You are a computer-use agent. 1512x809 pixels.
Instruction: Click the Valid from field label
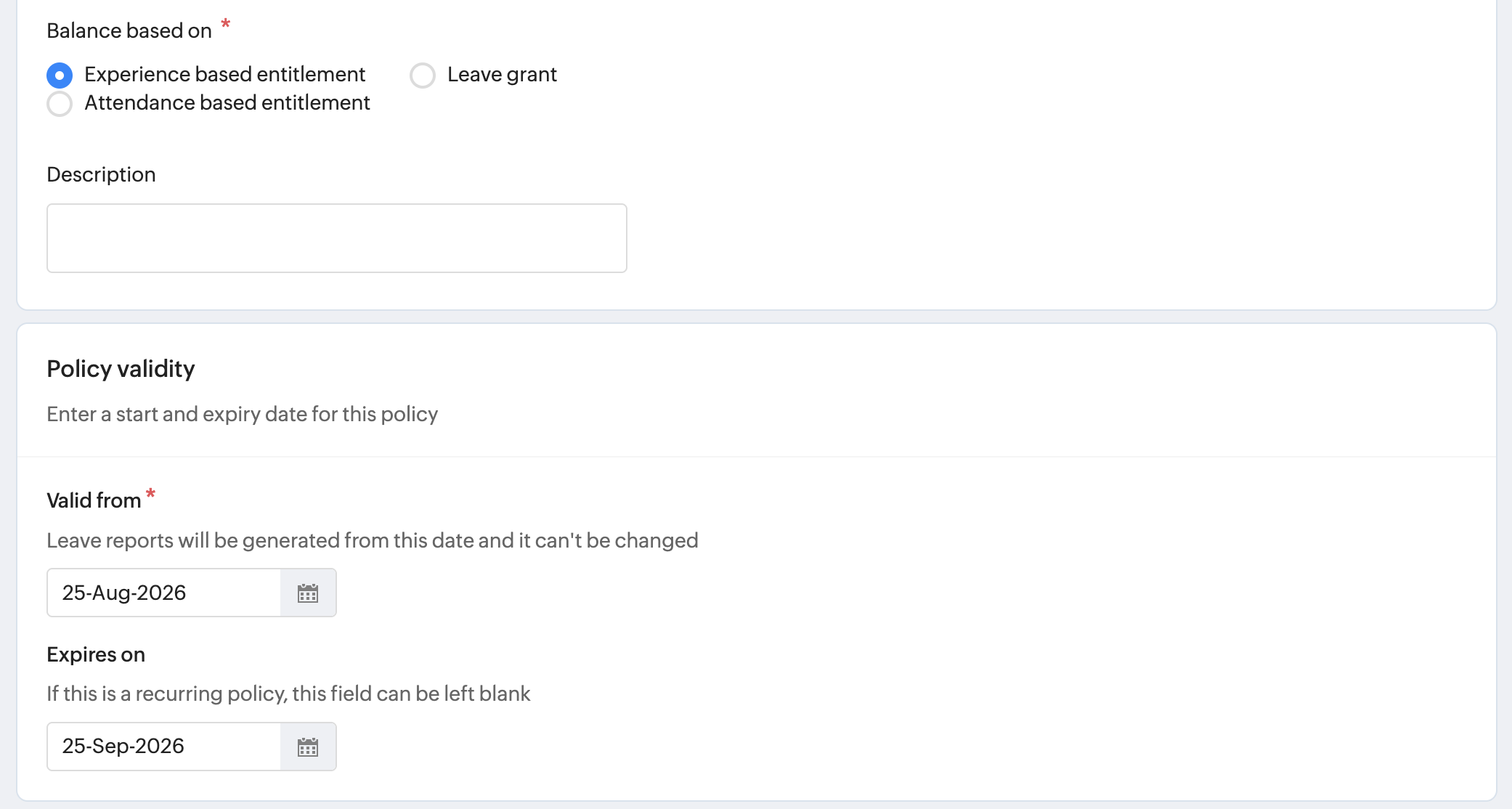tap(94, 500)
